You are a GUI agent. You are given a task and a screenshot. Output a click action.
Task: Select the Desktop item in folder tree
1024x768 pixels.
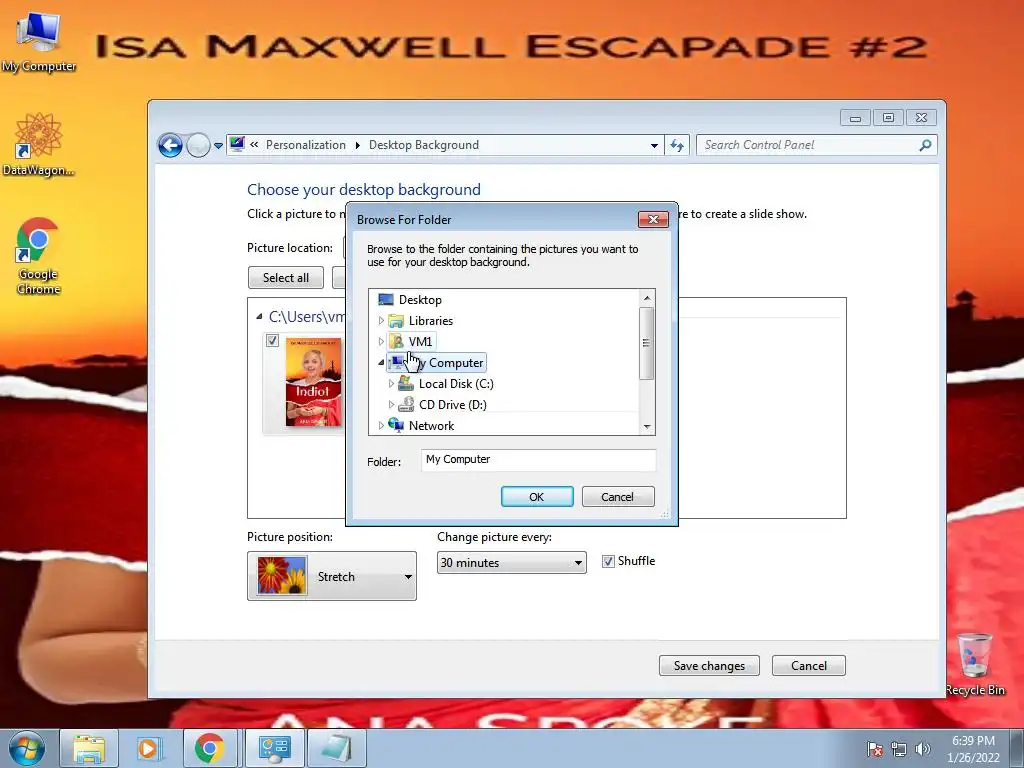point(420,300)
